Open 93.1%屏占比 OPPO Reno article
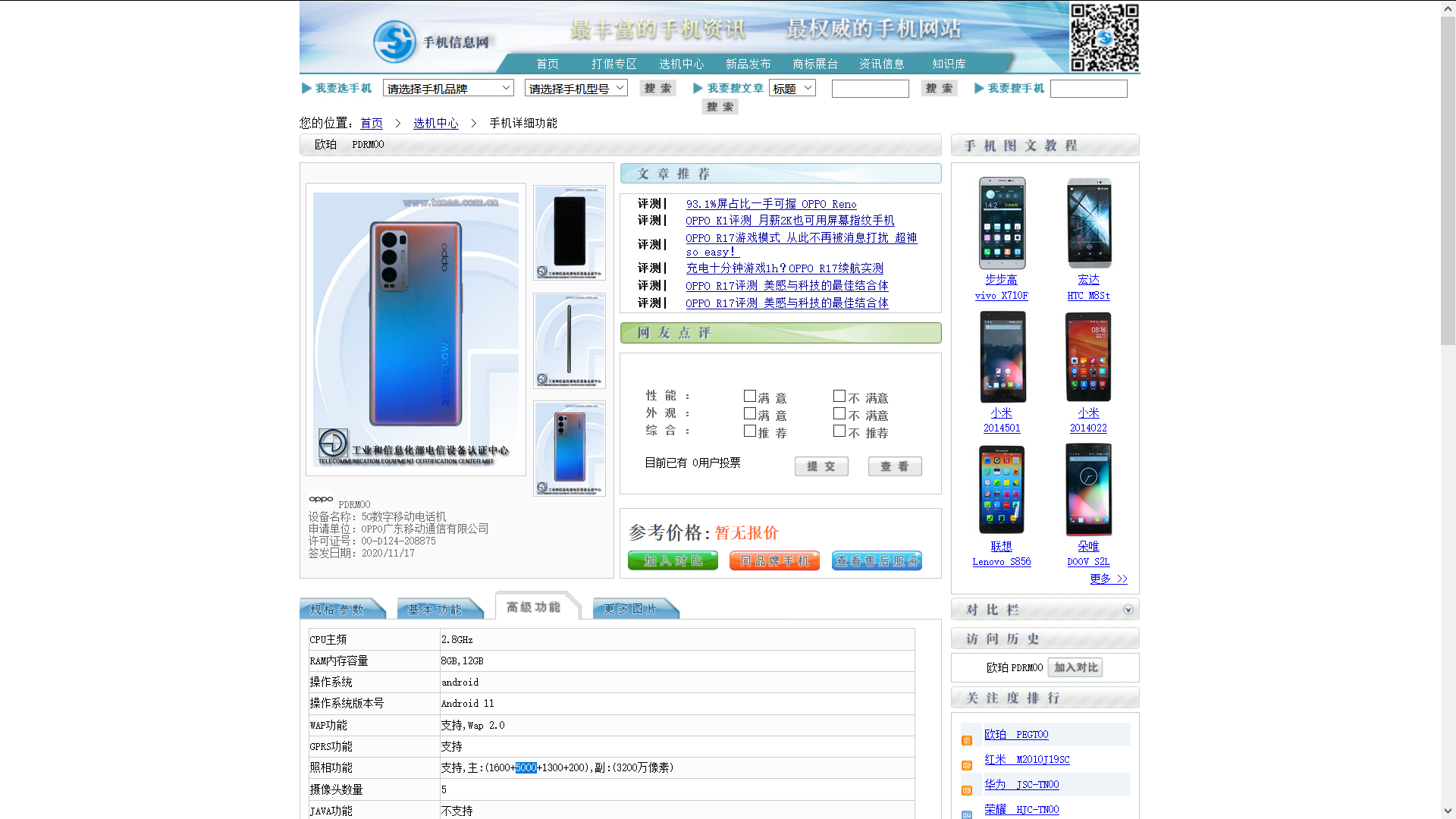Screen dimensions: 1456x819 (x=771, y=204)
